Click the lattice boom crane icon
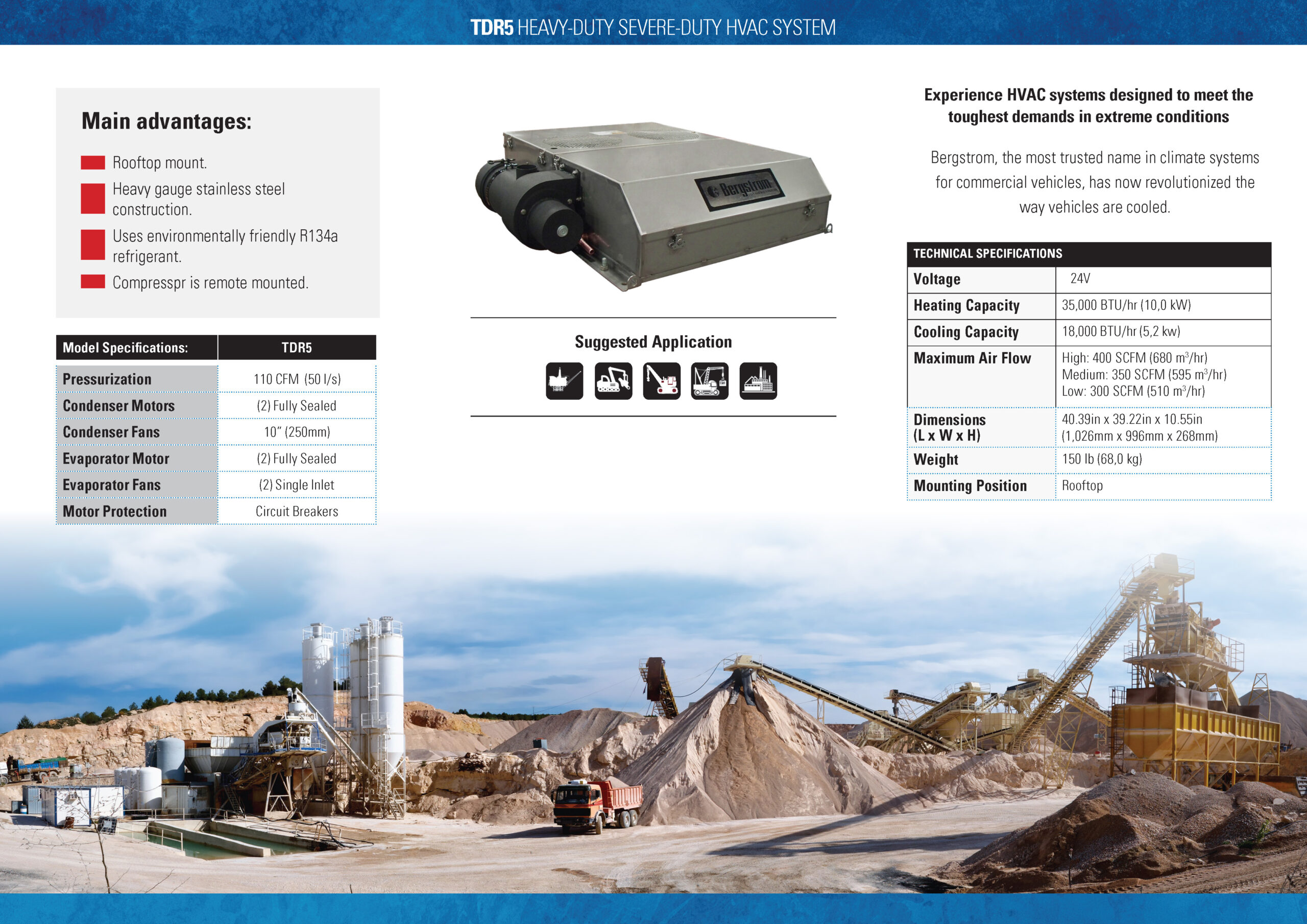The height and width of the screenshot is (924, 1307). tap(709, 381)
